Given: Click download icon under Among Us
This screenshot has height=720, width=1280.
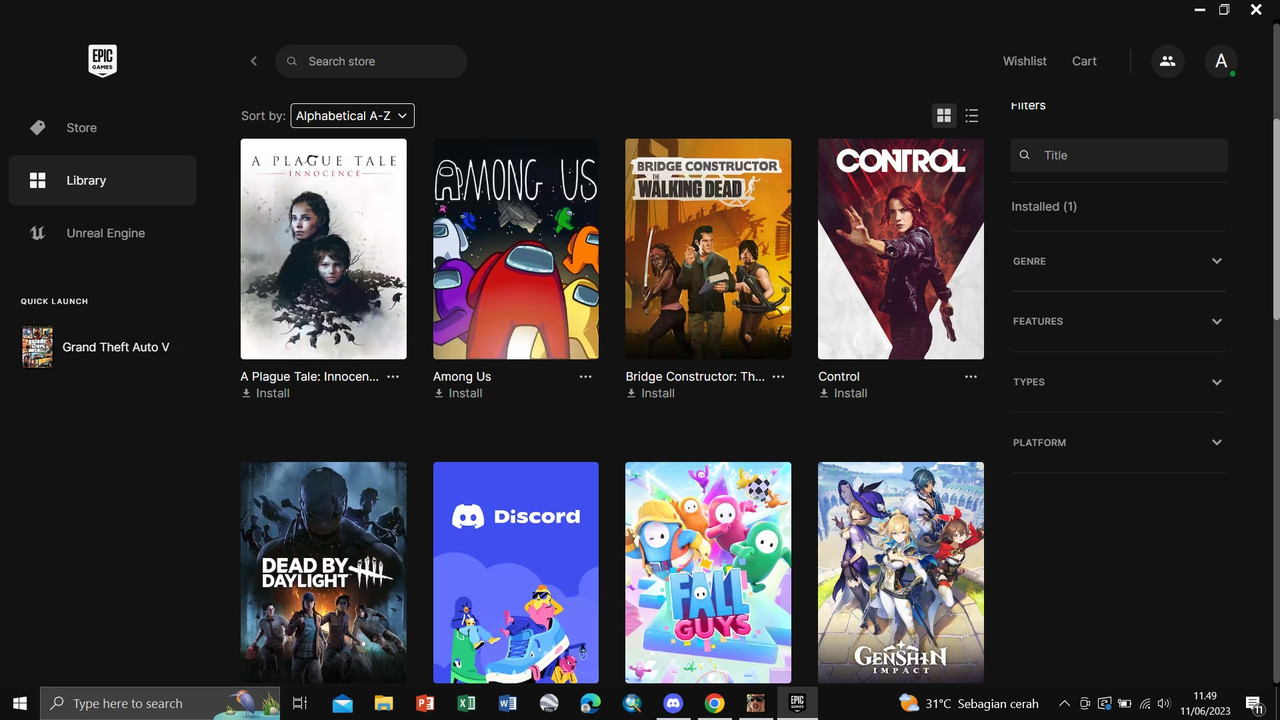Looking at the screenshot, I should point(438,394).
